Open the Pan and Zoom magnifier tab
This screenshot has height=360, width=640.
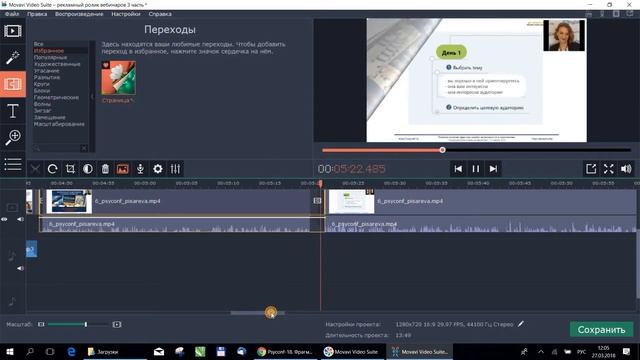13,138
